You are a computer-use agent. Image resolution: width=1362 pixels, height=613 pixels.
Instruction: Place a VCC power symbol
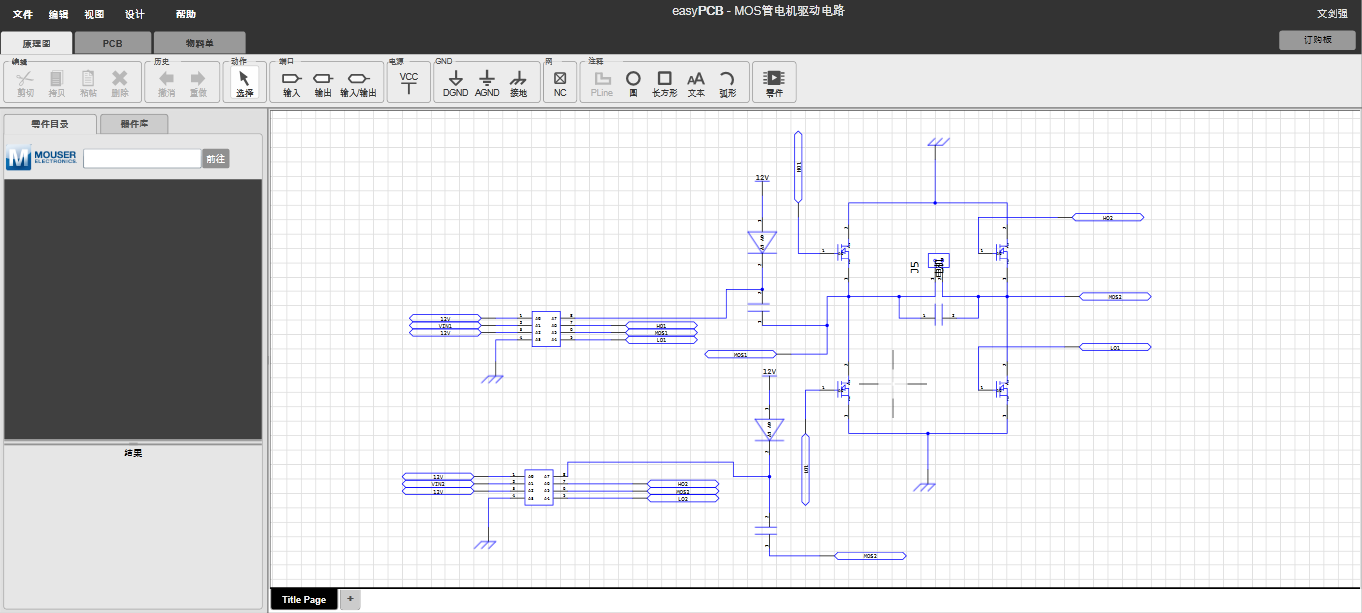coord(409,83)
